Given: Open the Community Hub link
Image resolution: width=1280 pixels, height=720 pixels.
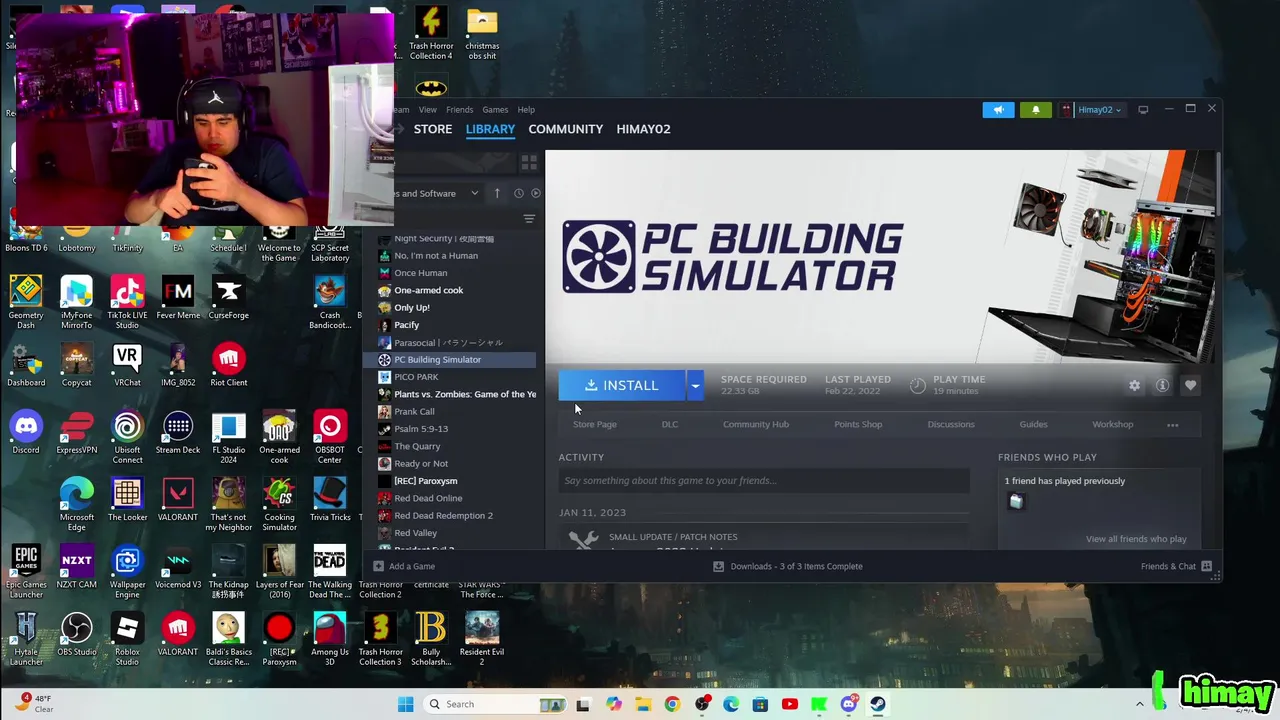Looking at the screenshot, I should (755, 425).
